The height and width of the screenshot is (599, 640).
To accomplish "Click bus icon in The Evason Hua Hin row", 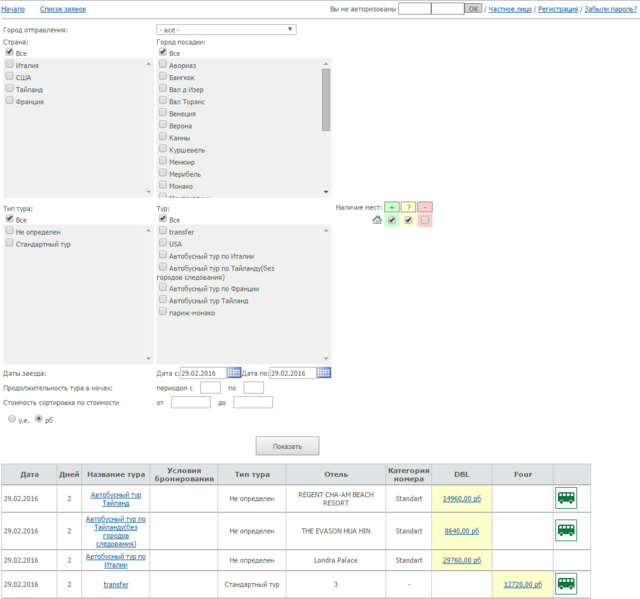I will click(x=566, y=530).
